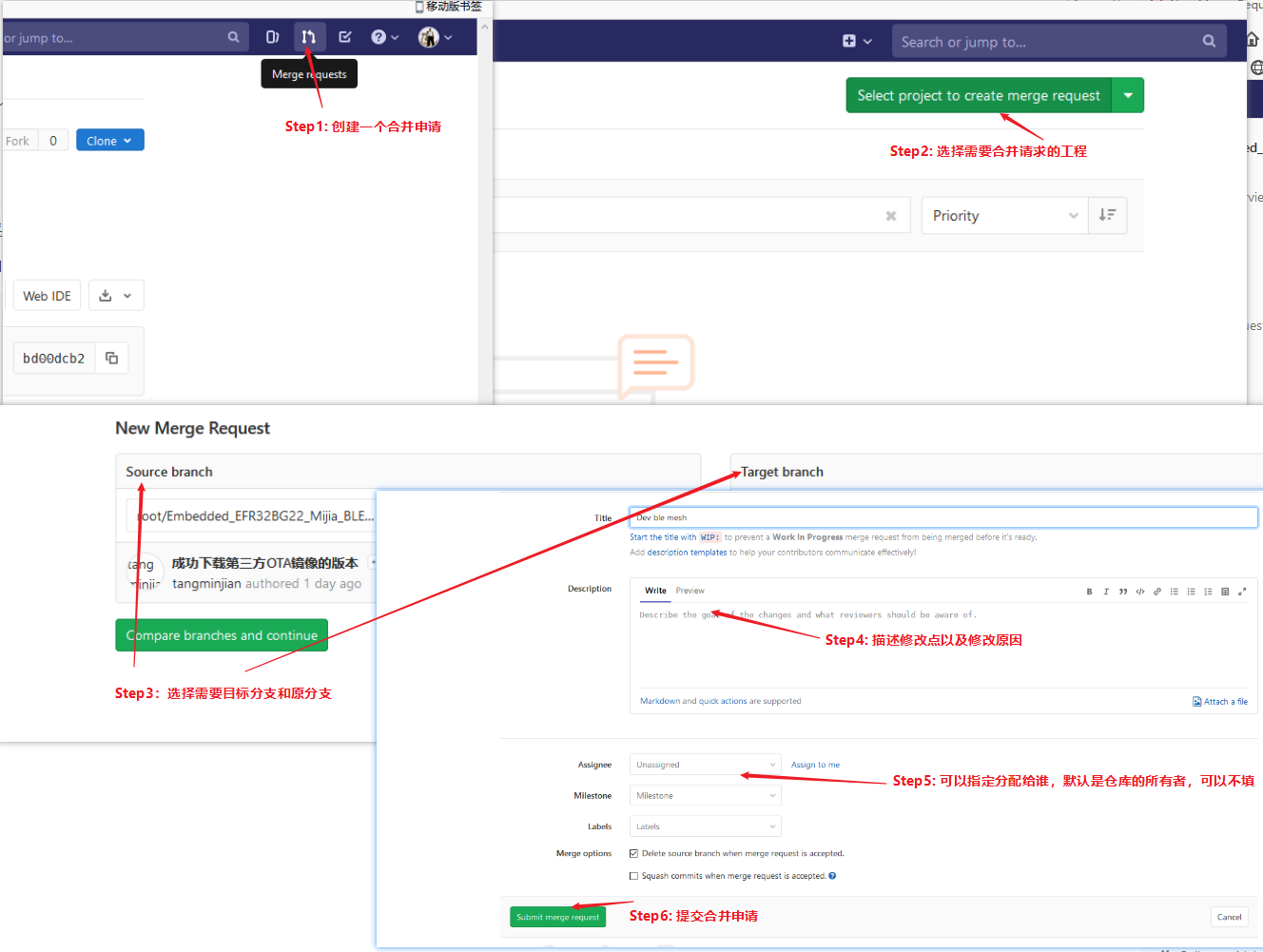This screenshot has height=952, width=1263.
Task: Clear the filter field with the X icon
Action: (891, 216)
